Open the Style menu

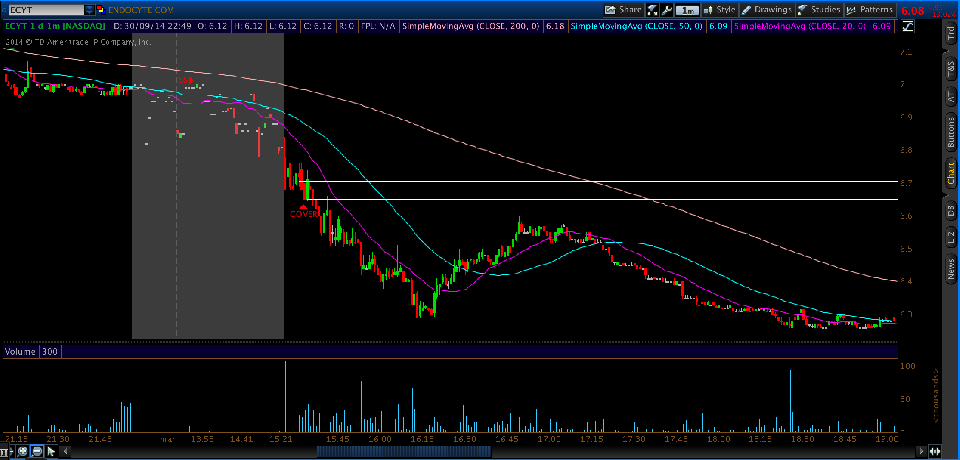tap(720, 9)
